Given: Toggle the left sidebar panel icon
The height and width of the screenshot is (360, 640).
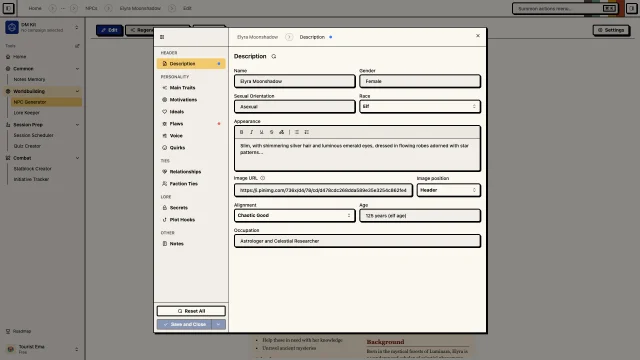Looking at the screenshot, I should tap(8, 8).
